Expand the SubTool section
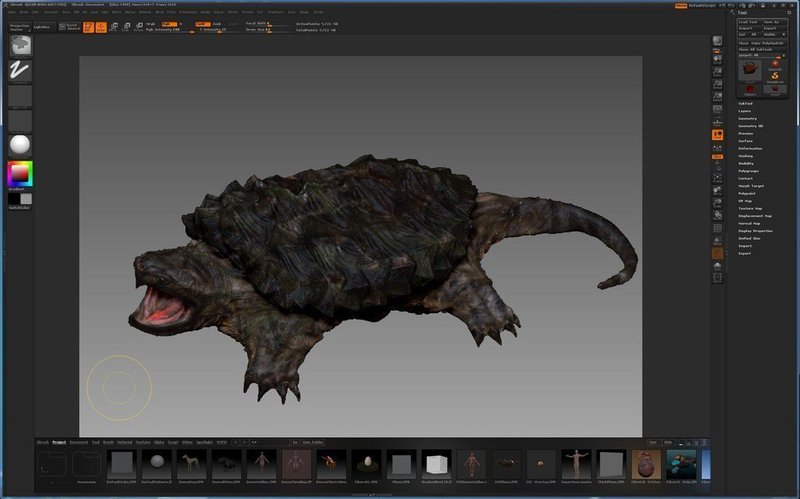 [x=745, y=104]
